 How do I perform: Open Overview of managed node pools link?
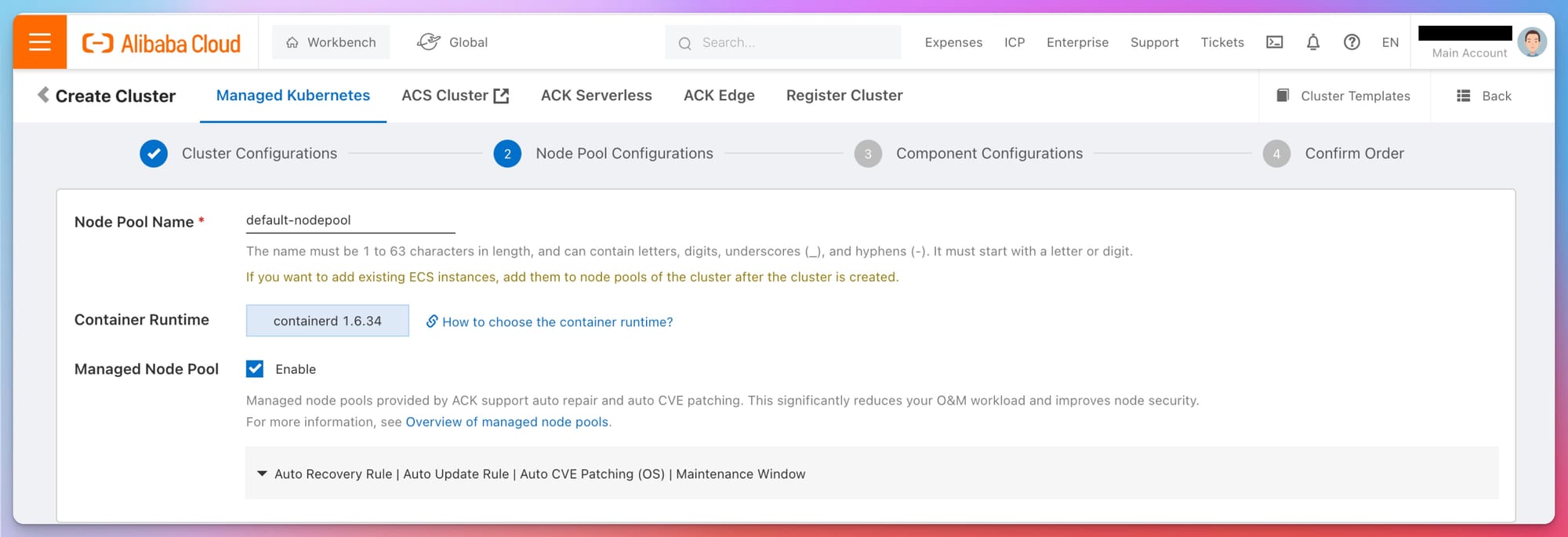coord(506,422)
